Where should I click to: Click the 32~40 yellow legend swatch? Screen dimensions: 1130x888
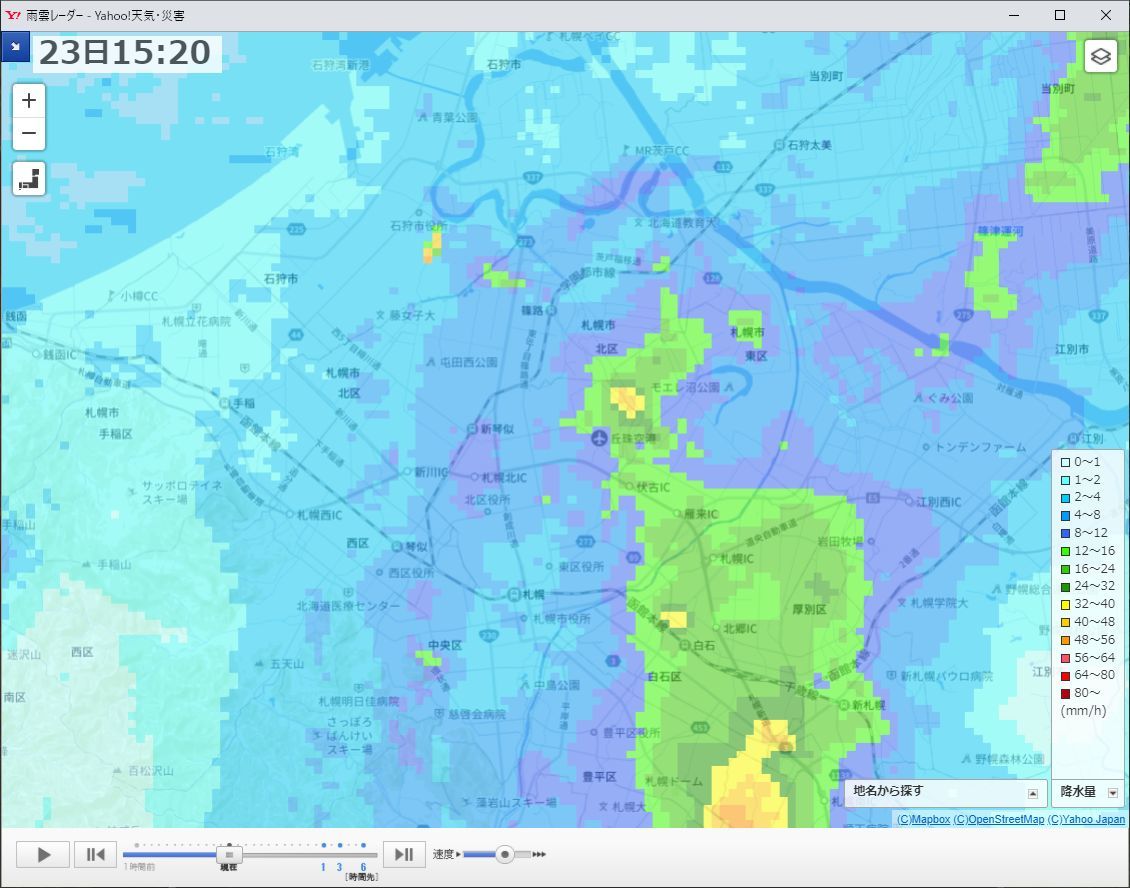click(1065, 605)
